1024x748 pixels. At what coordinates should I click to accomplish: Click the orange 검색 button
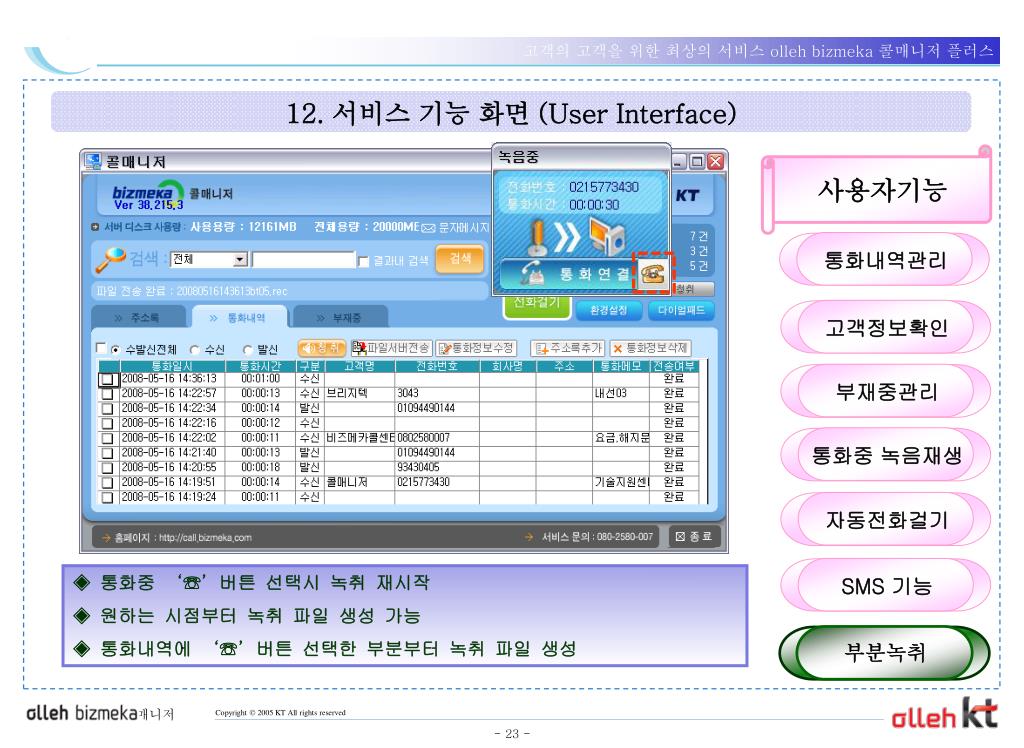pos(460,259)
